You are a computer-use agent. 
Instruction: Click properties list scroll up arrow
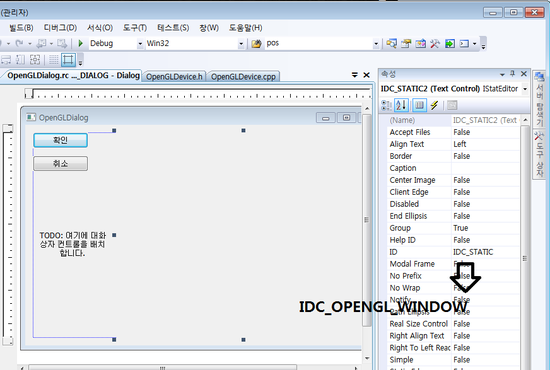pos(525,120)
